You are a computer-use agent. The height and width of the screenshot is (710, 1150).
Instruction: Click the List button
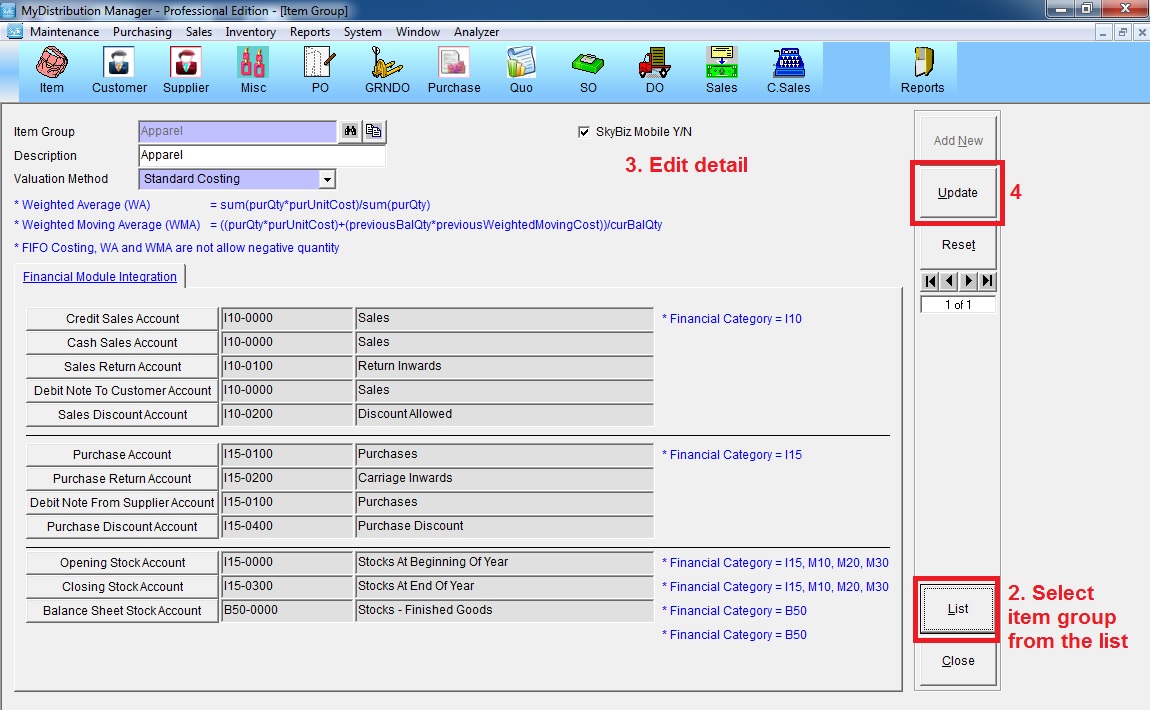click(x=957, y=608)
